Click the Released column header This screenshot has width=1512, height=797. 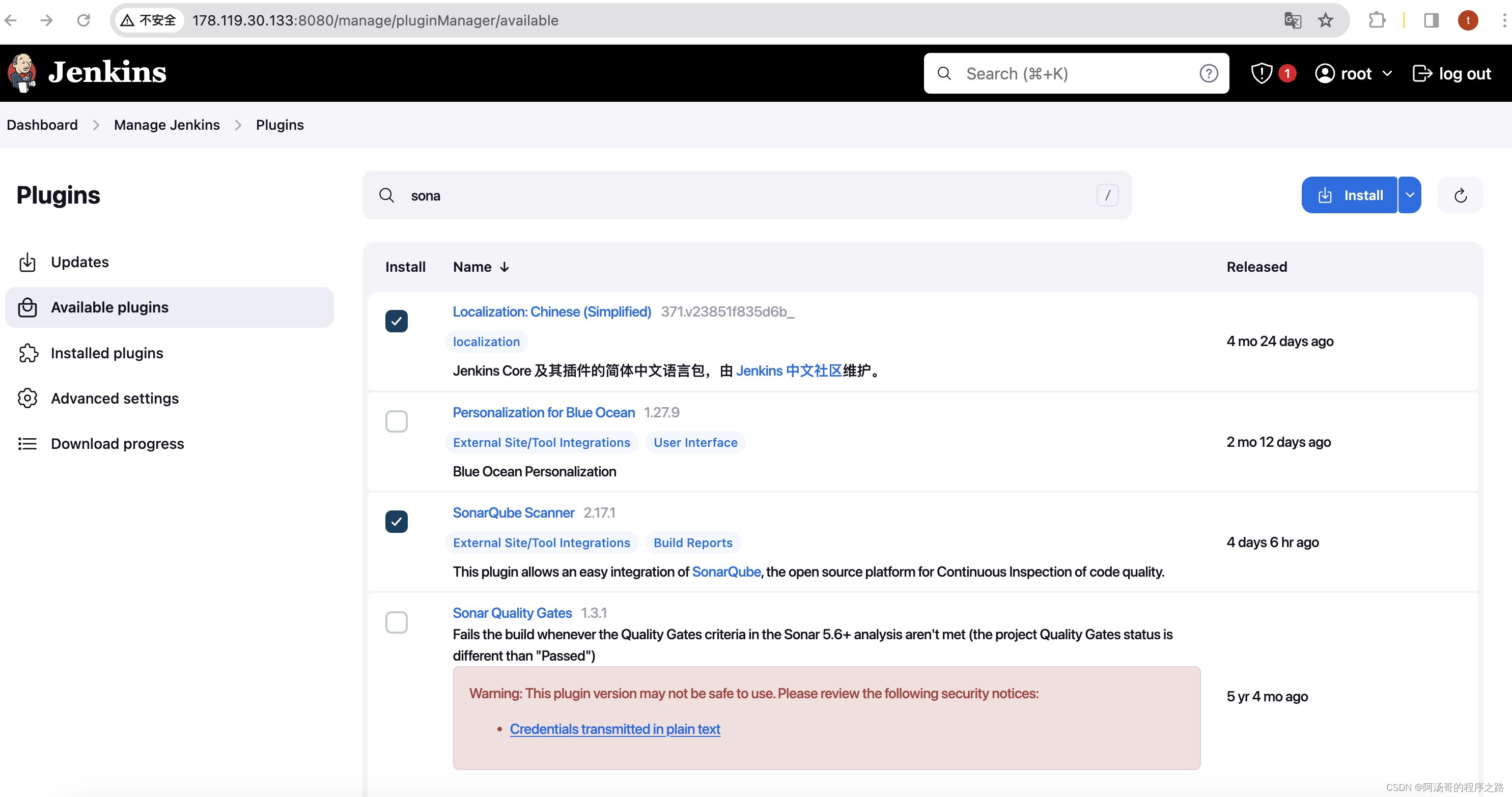pyautogui.click(x=1256, y=268)
